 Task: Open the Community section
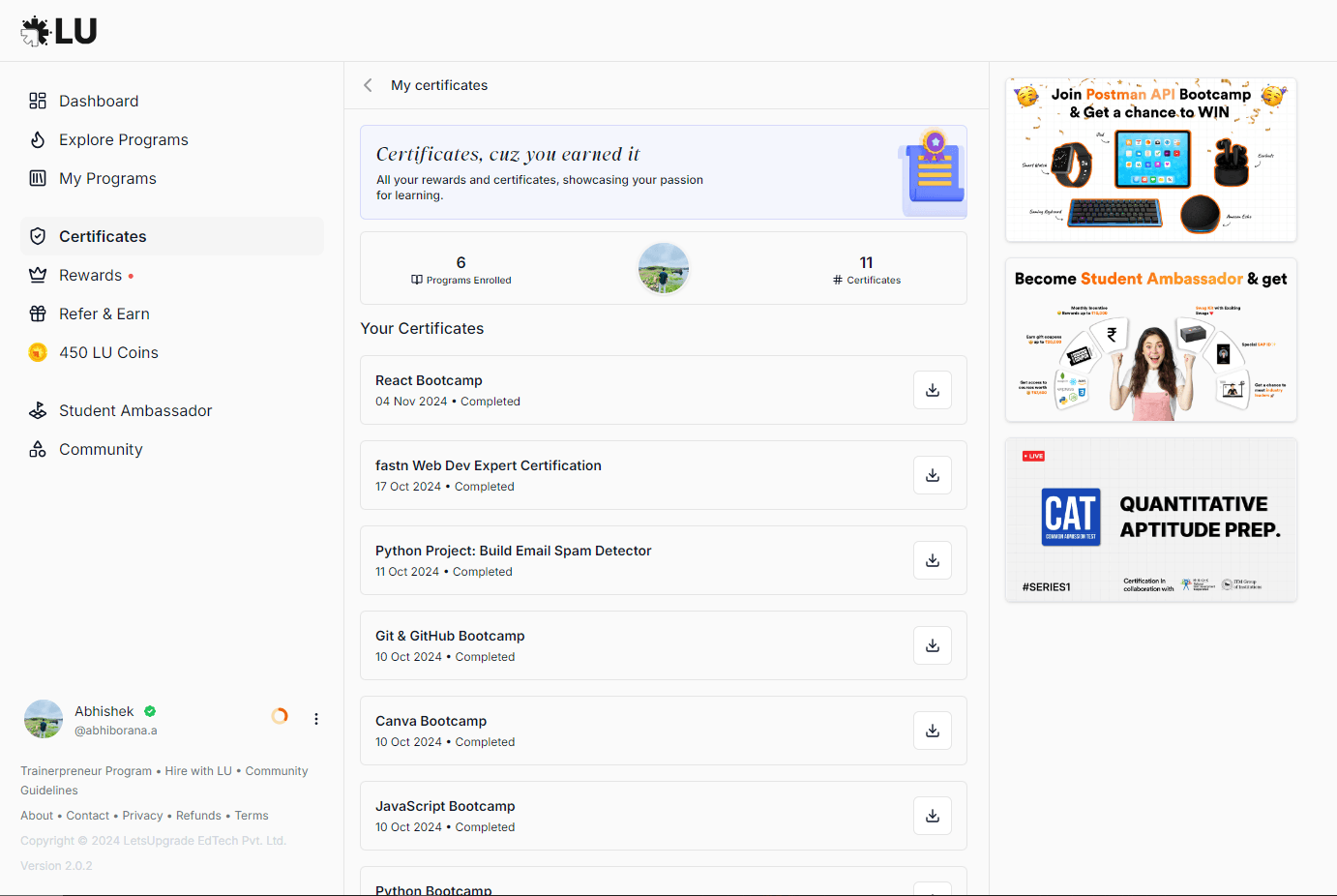[101, 449]
